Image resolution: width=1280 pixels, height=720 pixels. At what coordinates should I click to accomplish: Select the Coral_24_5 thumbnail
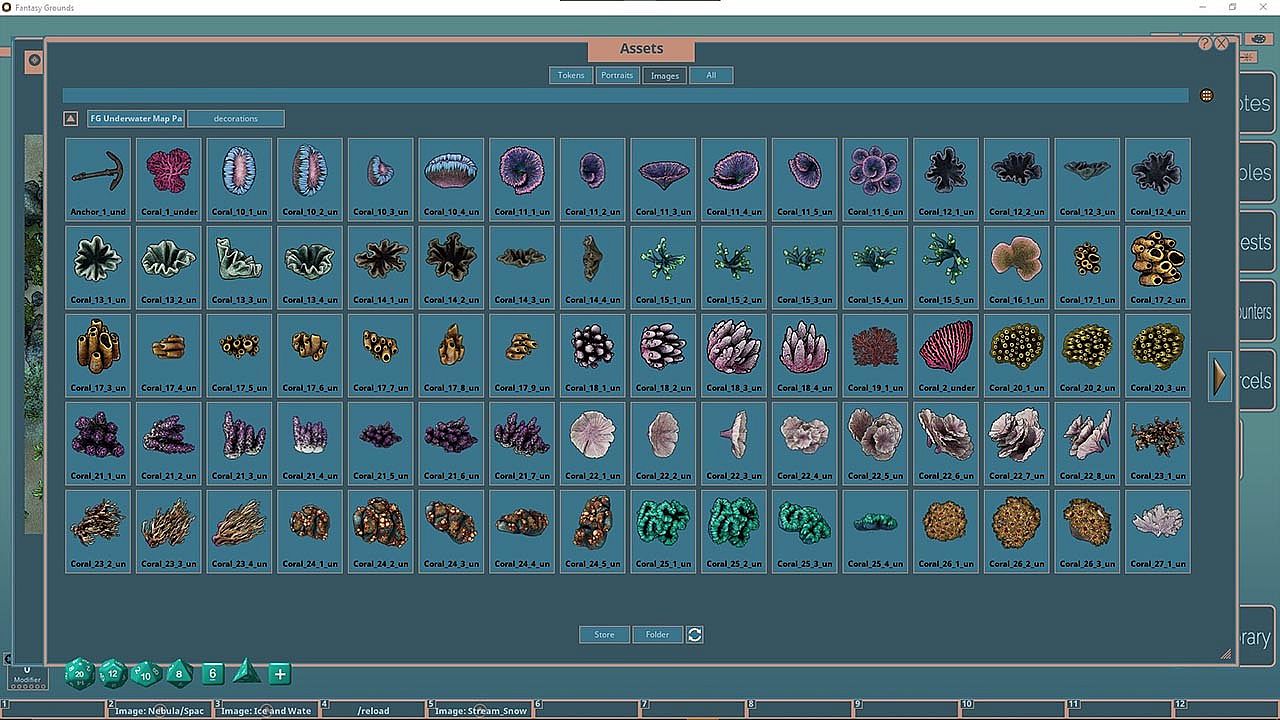tap(593, 531)
